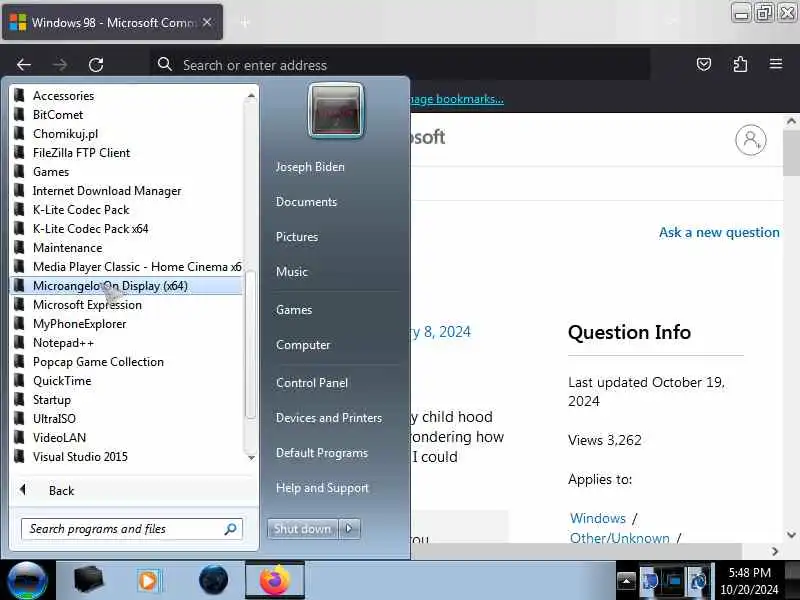This screenshot has height=600, width=800.
Task: Expand Internet Download Manager folder
Action: tap(127, 191)
